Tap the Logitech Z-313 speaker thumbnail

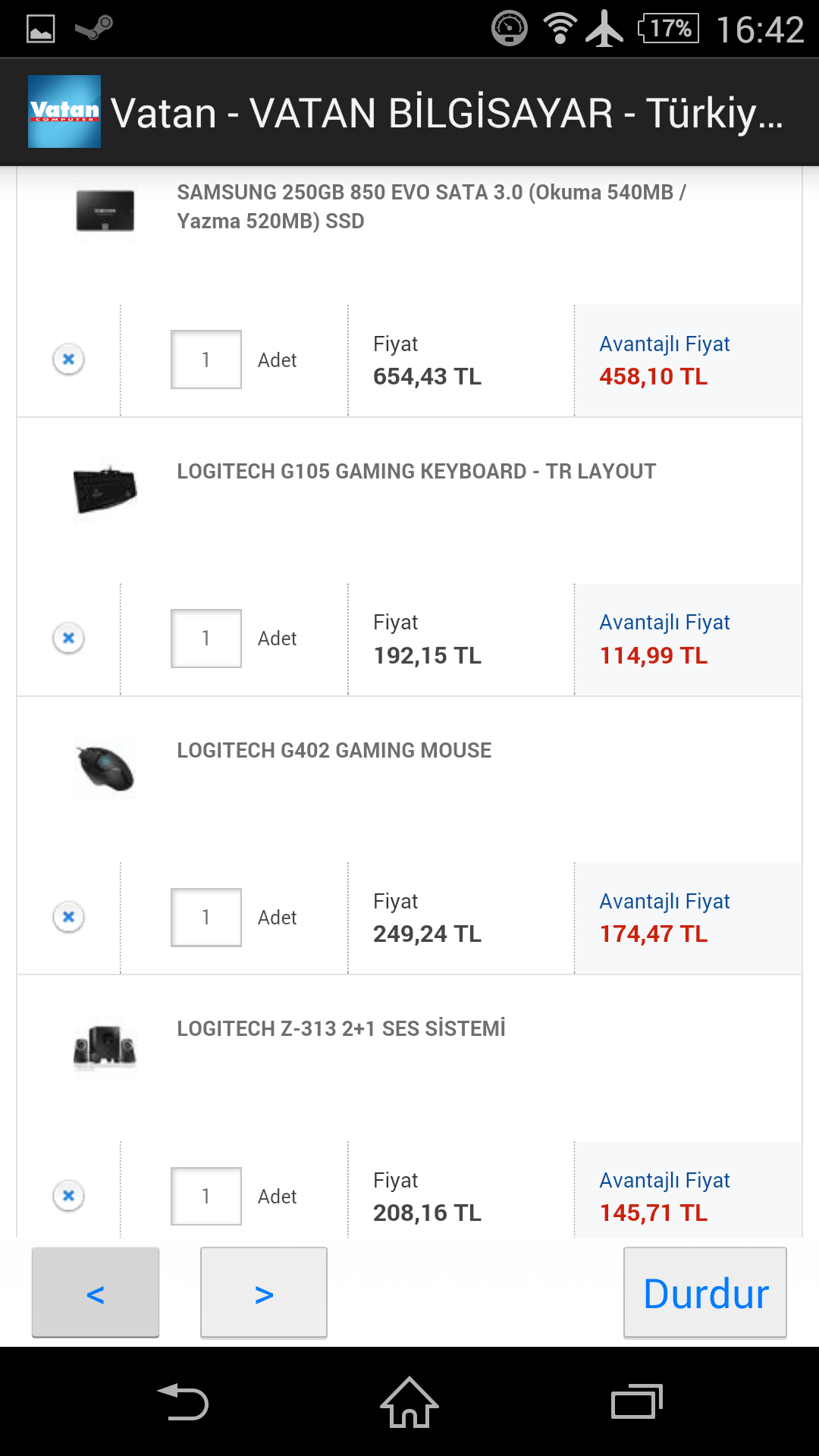pyautogui.click(x=105, y=1047)
